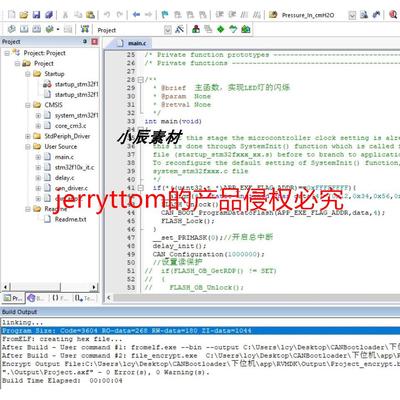Open the Manage Project Items icon
Image resolution: width=400 pixels, height=400 pixels.
point(196,29)
